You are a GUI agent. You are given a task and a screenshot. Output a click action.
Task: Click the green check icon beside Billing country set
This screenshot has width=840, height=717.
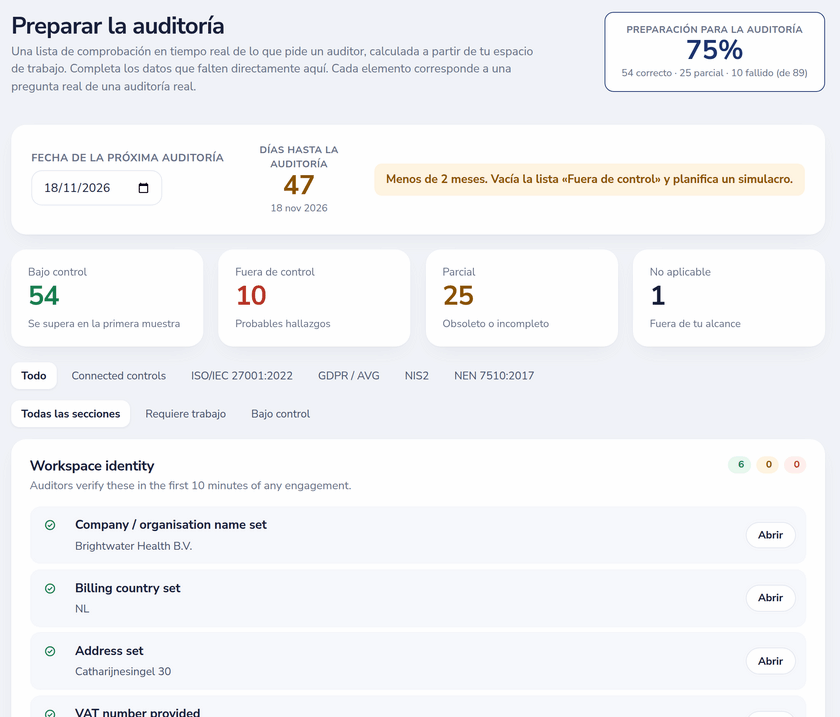[50, 588]
